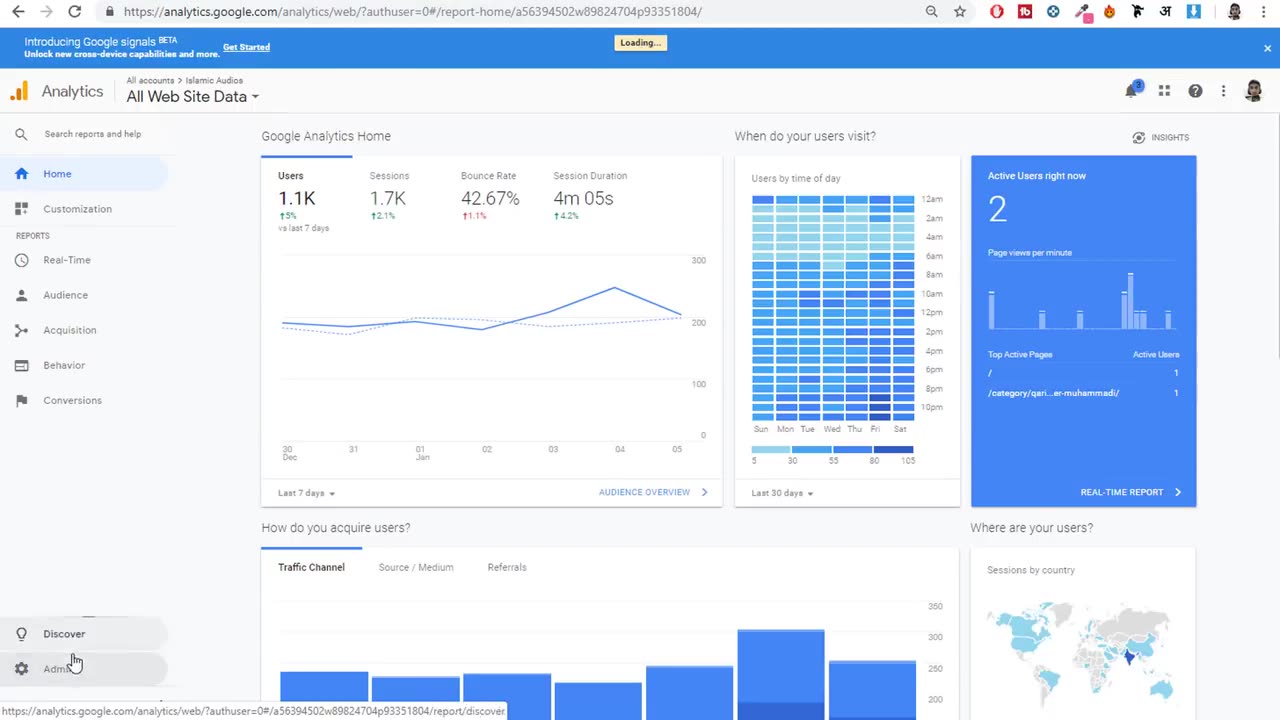This screenshot has height=720, width=1280.
Task: Bookmark this page with the star icon
Action: (x=960, y=12)
